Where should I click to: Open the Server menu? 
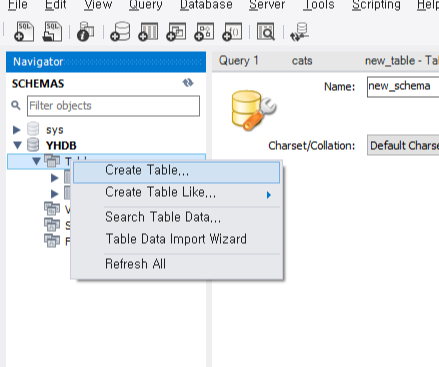tap(267, 5)
